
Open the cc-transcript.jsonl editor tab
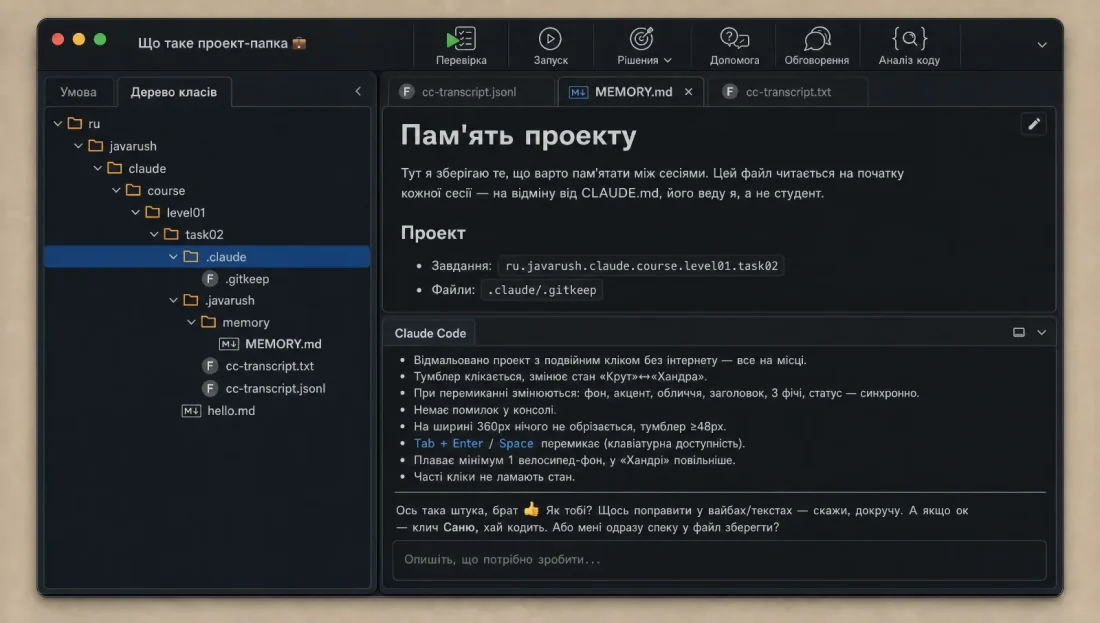click(x=469, y=92)
